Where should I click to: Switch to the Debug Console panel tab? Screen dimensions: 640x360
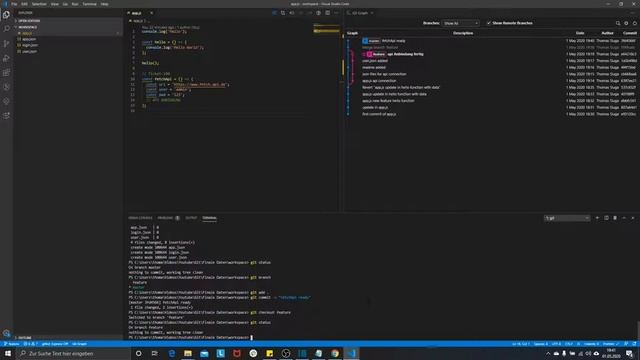140,218
